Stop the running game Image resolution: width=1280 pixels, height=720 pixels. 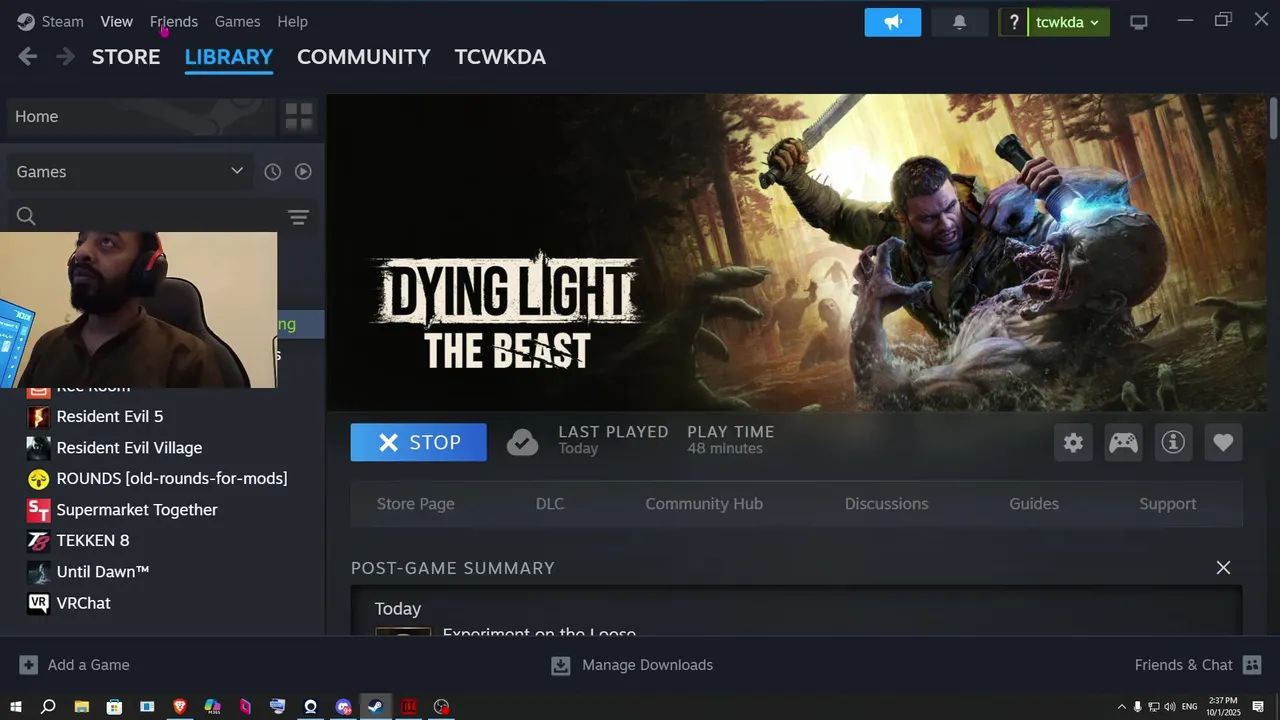pyautogui.click(x=419, y=442)
